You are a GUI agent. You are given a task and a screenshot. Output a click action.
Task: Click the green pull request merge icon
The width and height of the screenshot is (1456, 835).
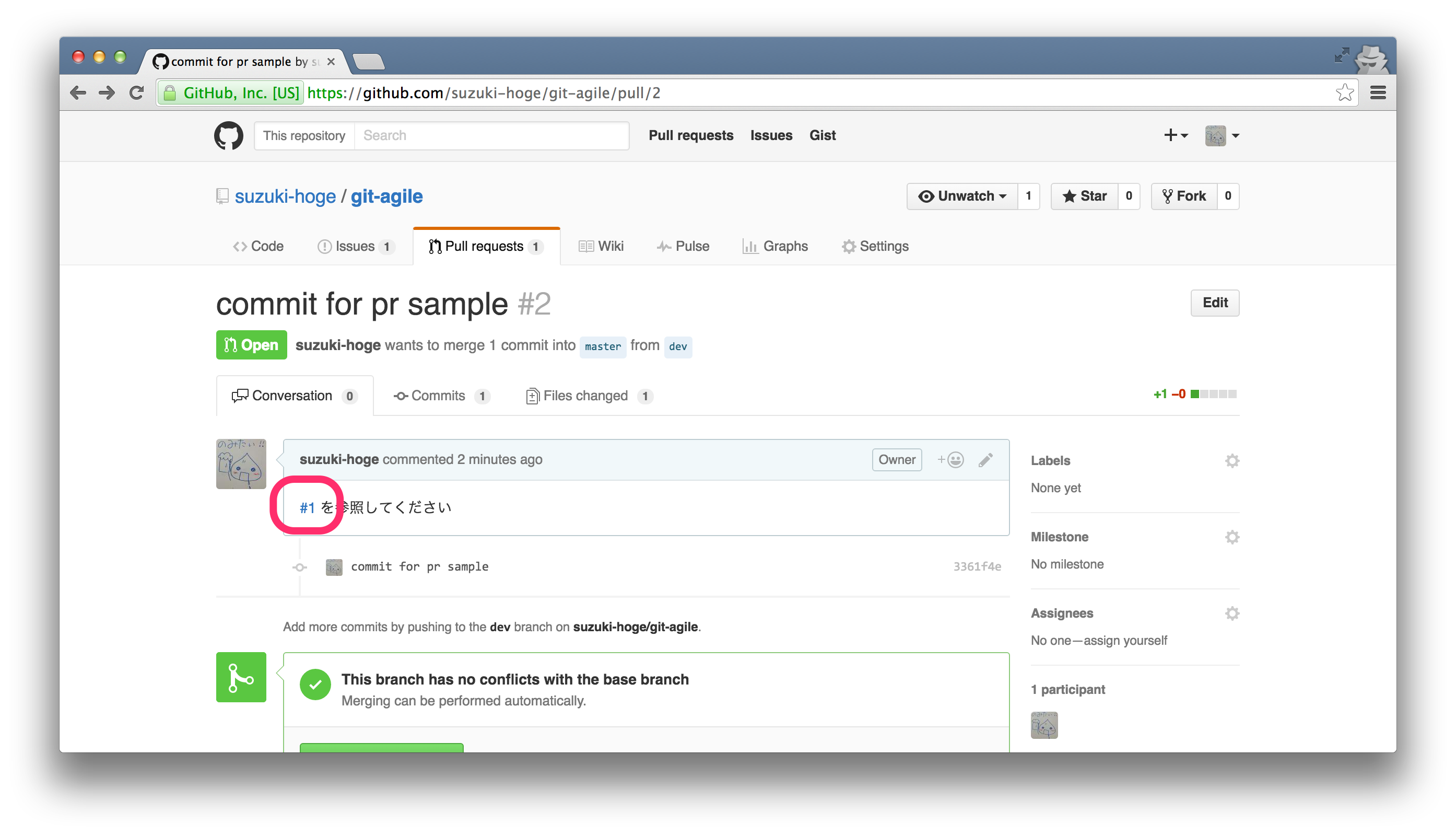click(241, 677)
